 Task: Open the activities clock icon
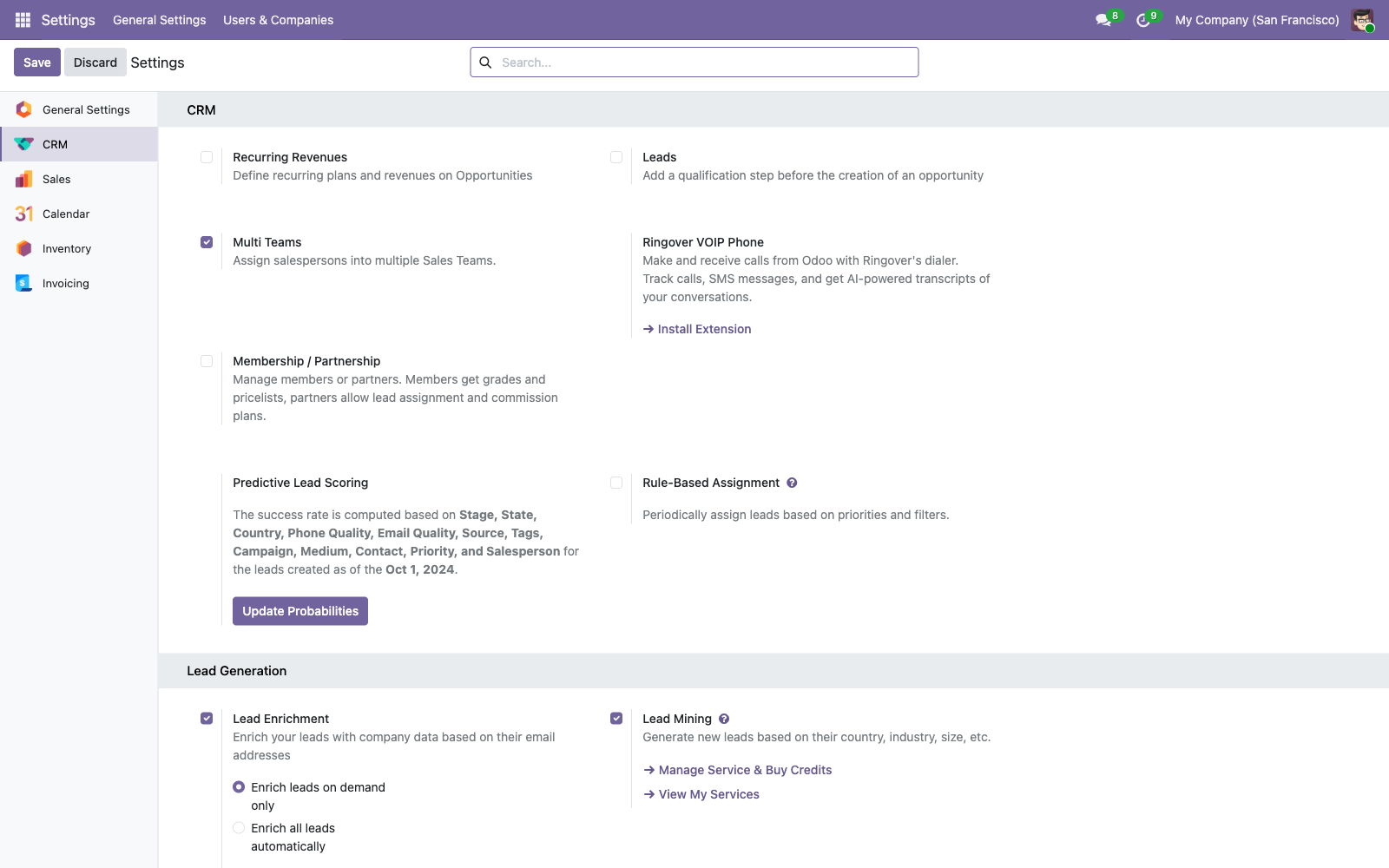[x=1143, y=20]
